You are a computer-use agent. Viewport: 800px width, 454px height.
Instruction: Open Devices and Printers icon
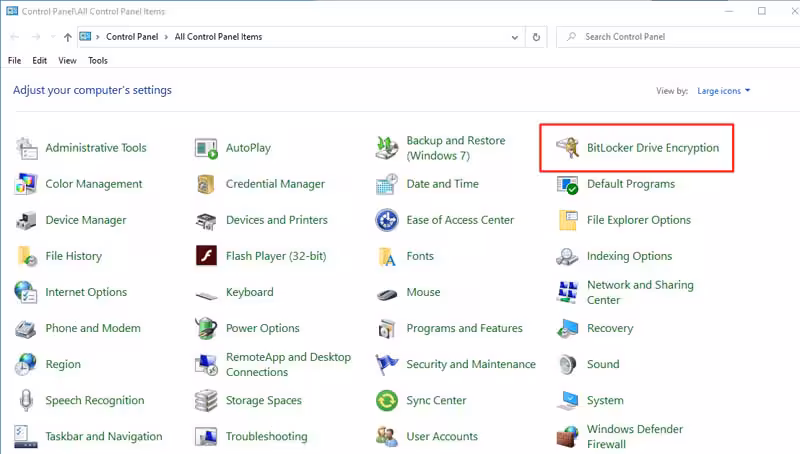click(206, 220)
